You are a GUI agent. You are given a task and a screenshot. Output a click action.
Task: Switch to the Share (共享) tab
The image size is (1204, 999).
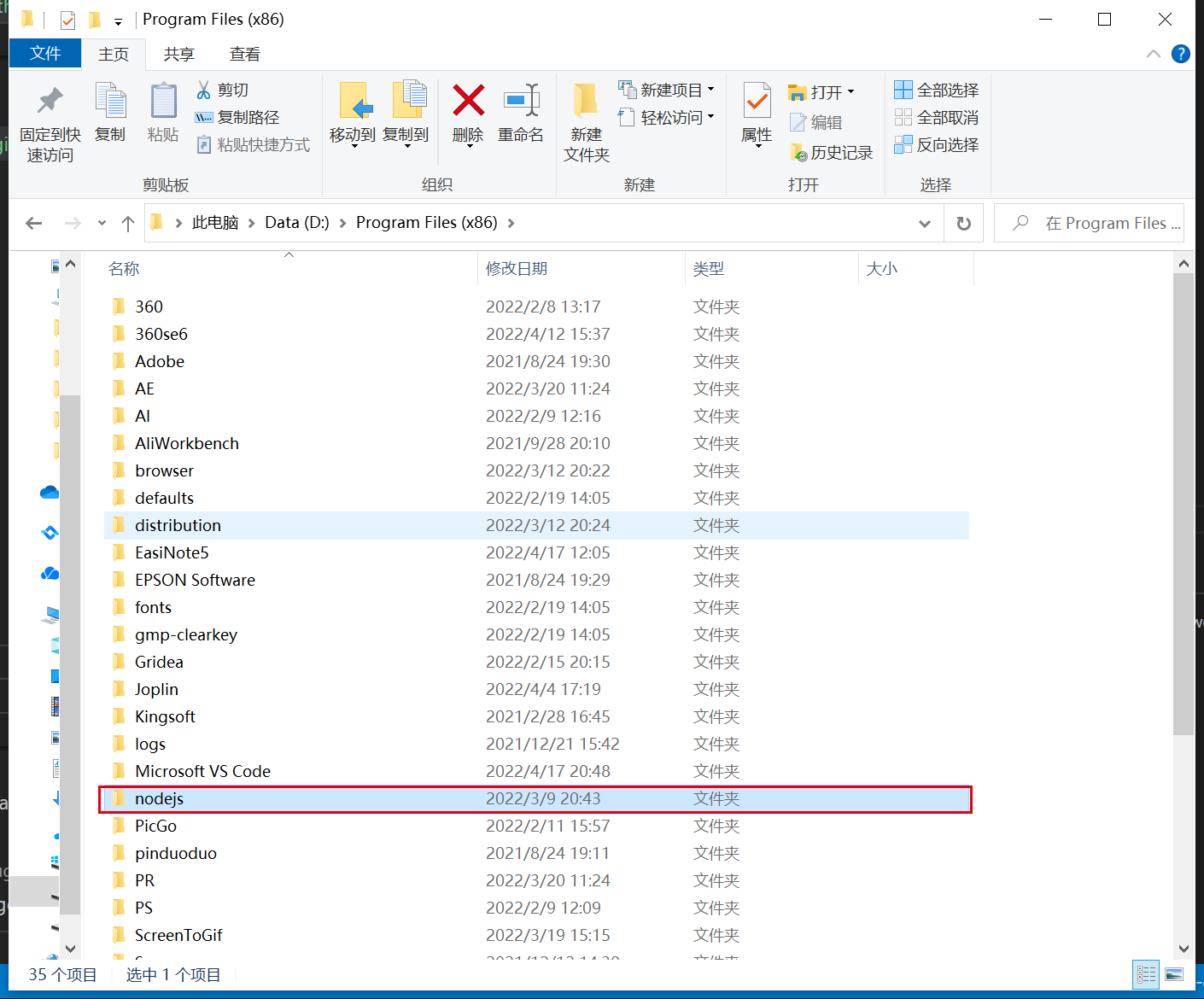179,54
